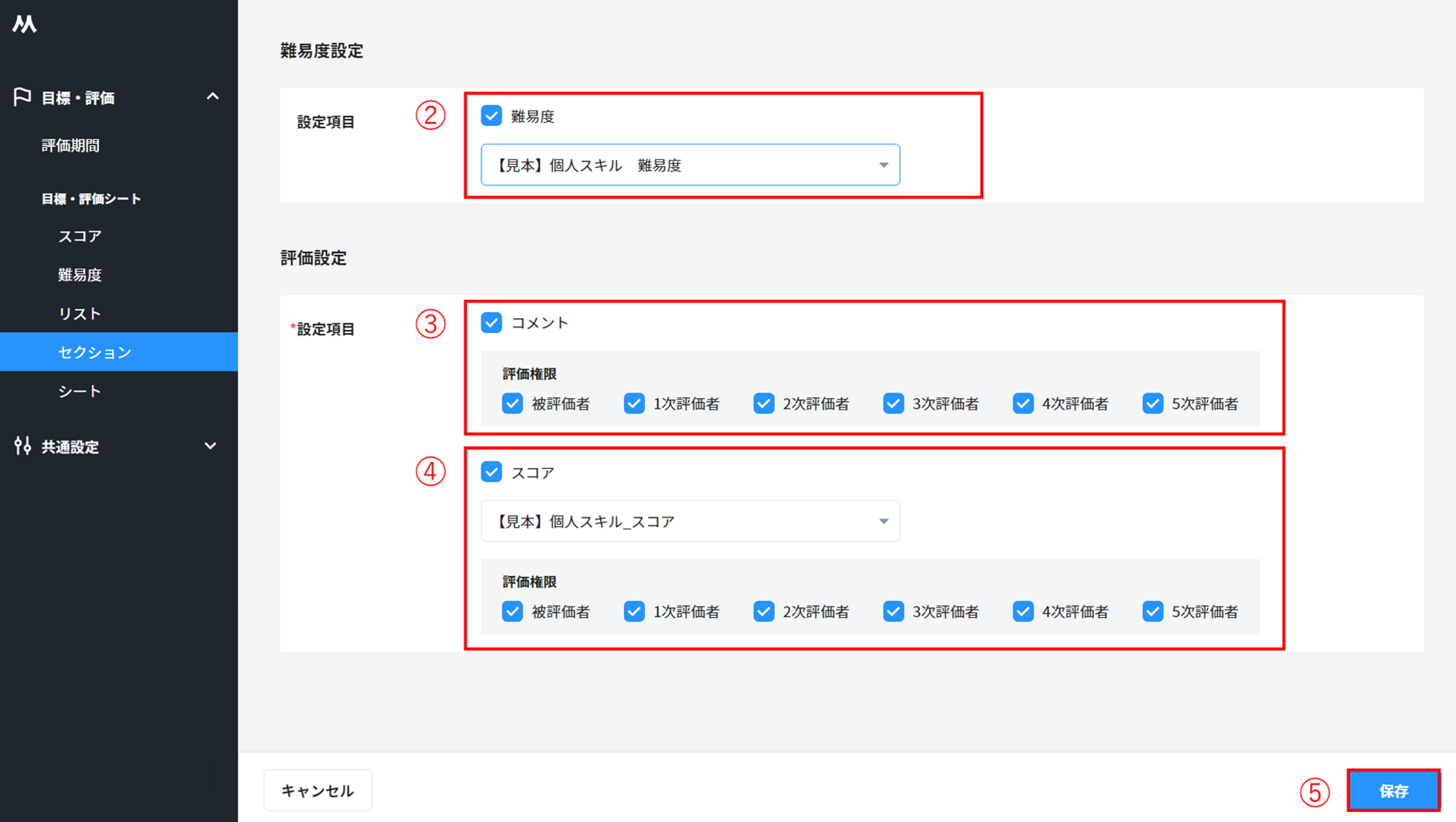
Task: Click the キャンセル button
Action: tap(317, 790)
